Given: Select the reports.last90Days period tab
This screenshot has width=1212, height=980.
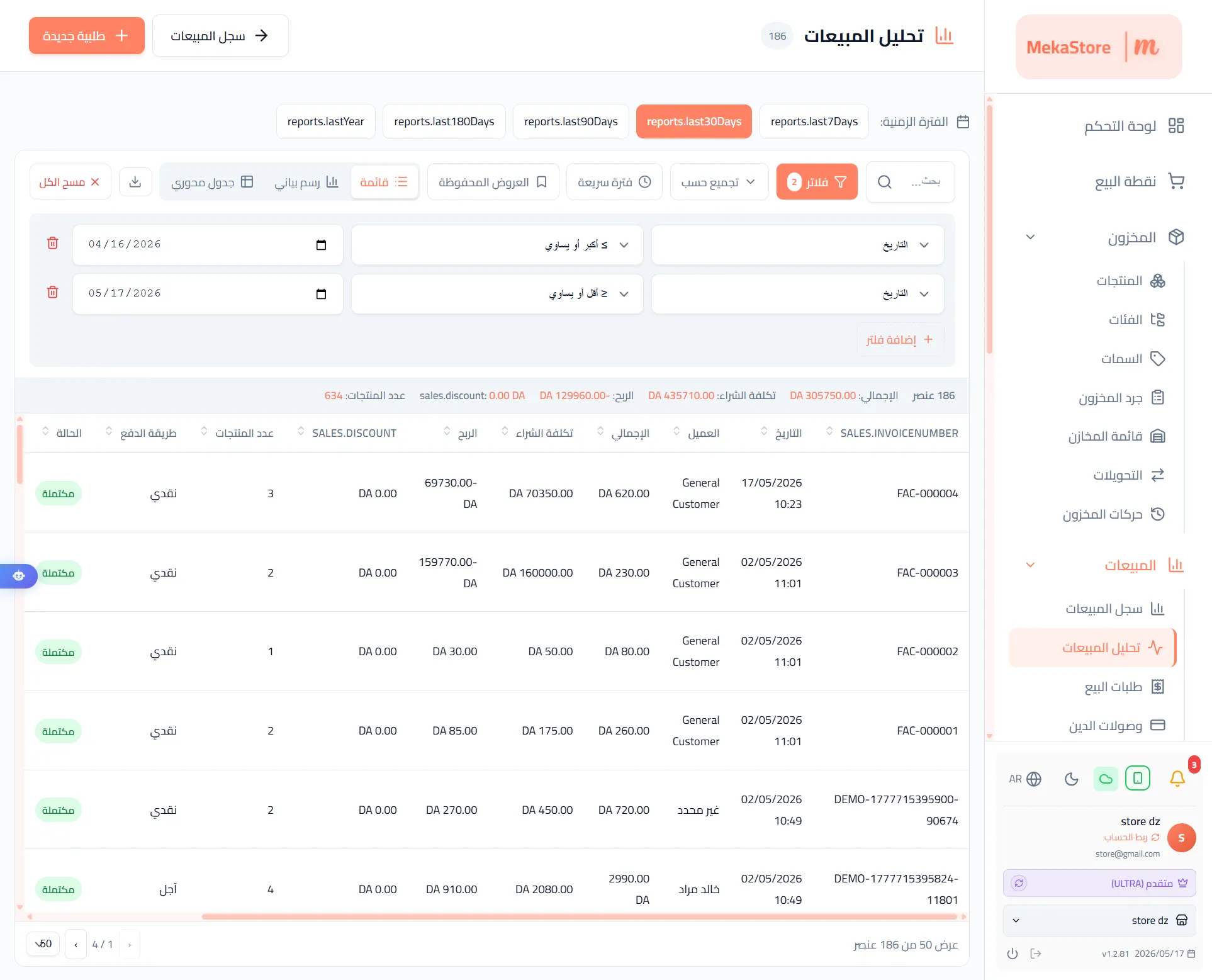Looking at the screenshot, I should click(571, 121).
